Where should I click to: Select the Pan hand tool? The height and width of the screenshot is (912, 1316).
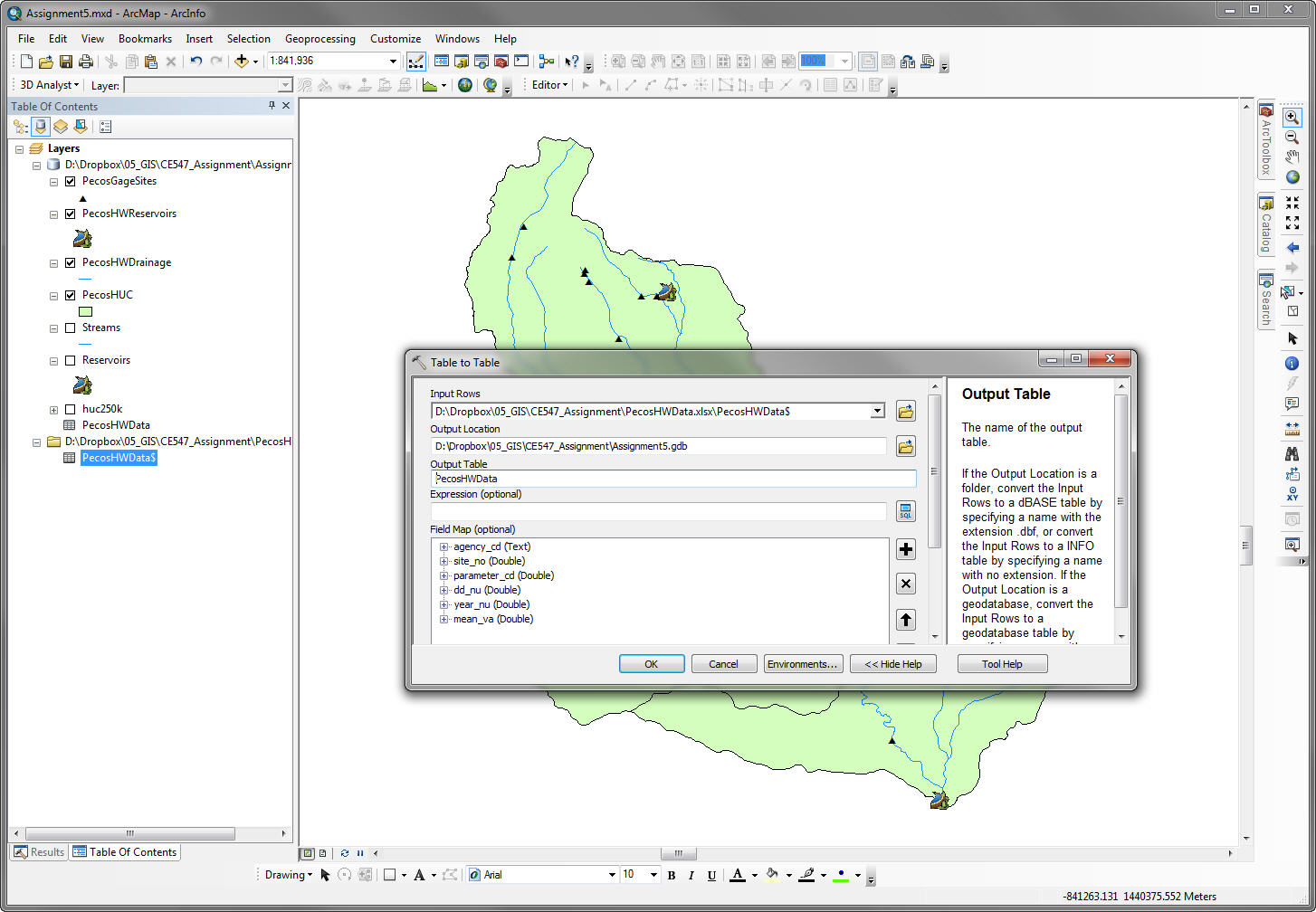(1292, 157)
